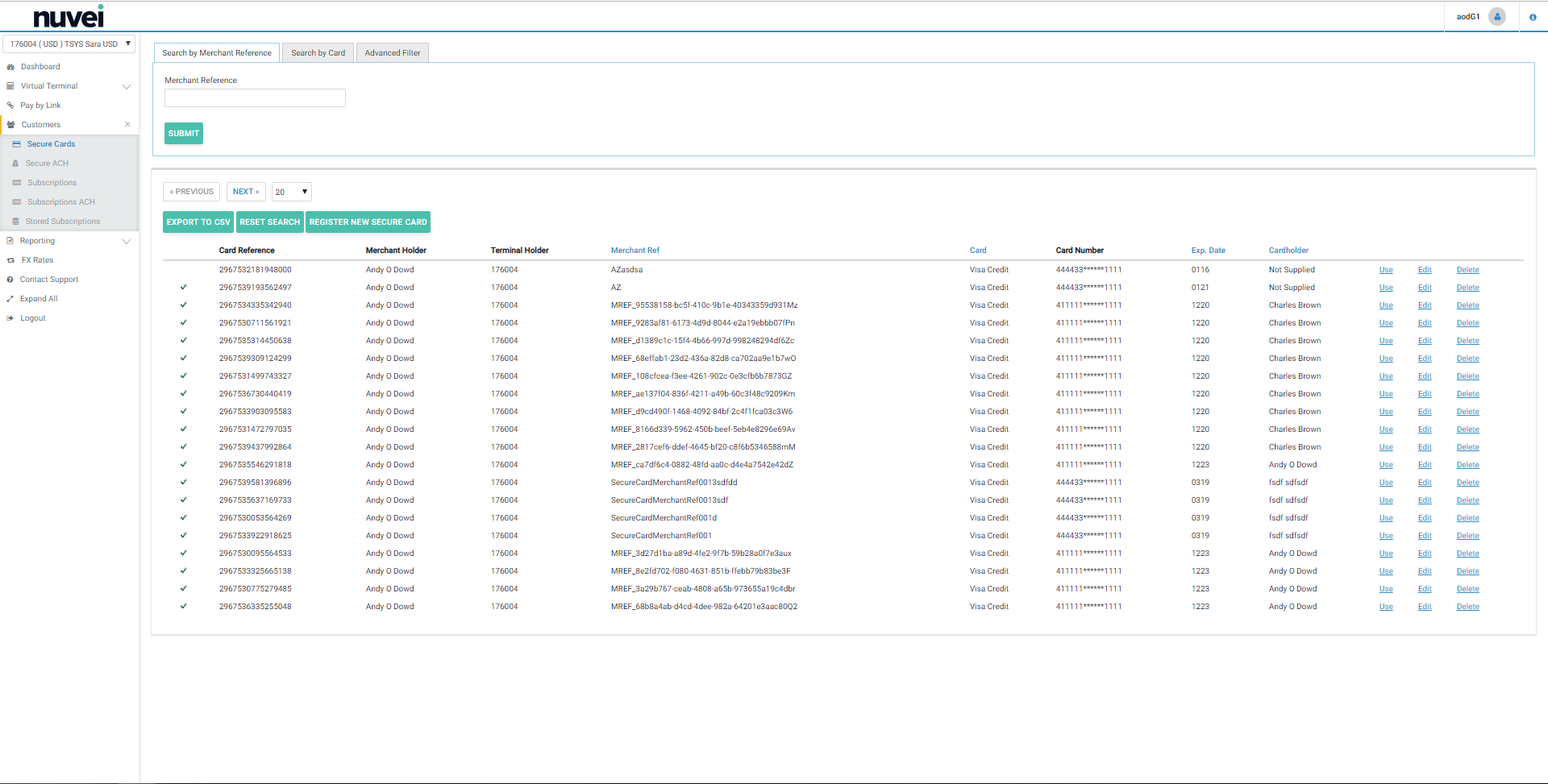
Task: Click the Contact Support icon
Action: [10, 280]
